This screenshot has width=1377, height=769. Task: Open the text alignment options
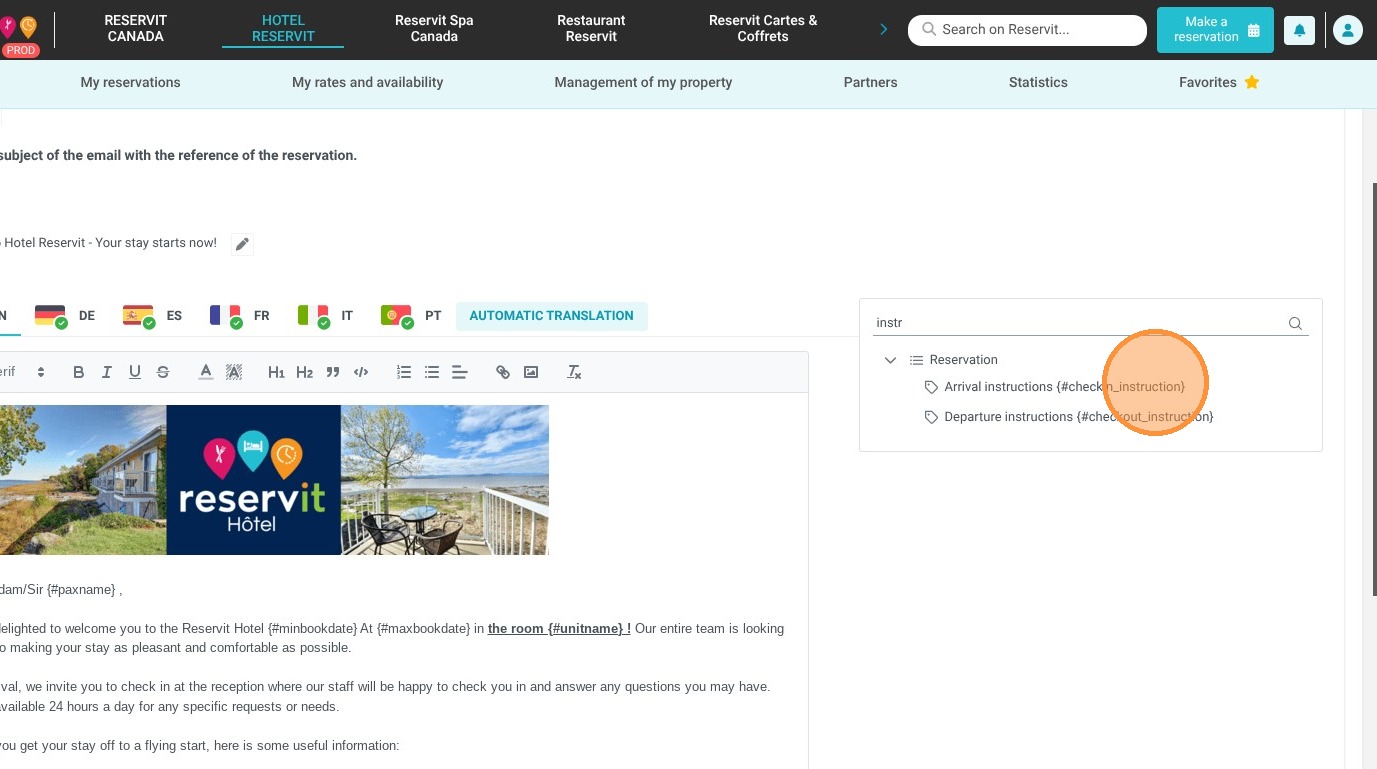coord(460,372)
